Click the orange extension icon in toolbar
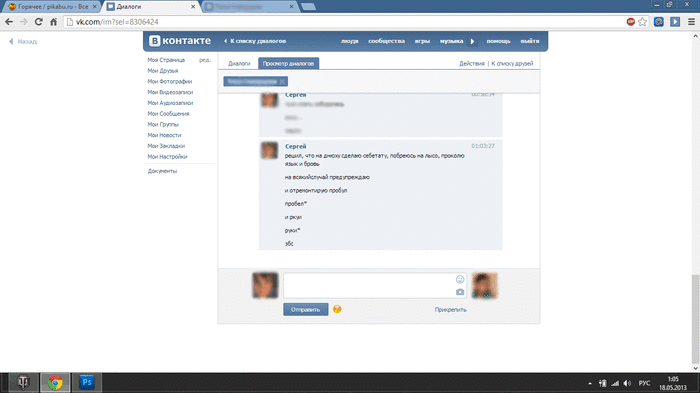This screenshot has height=393, width=700. coord(658,21)
